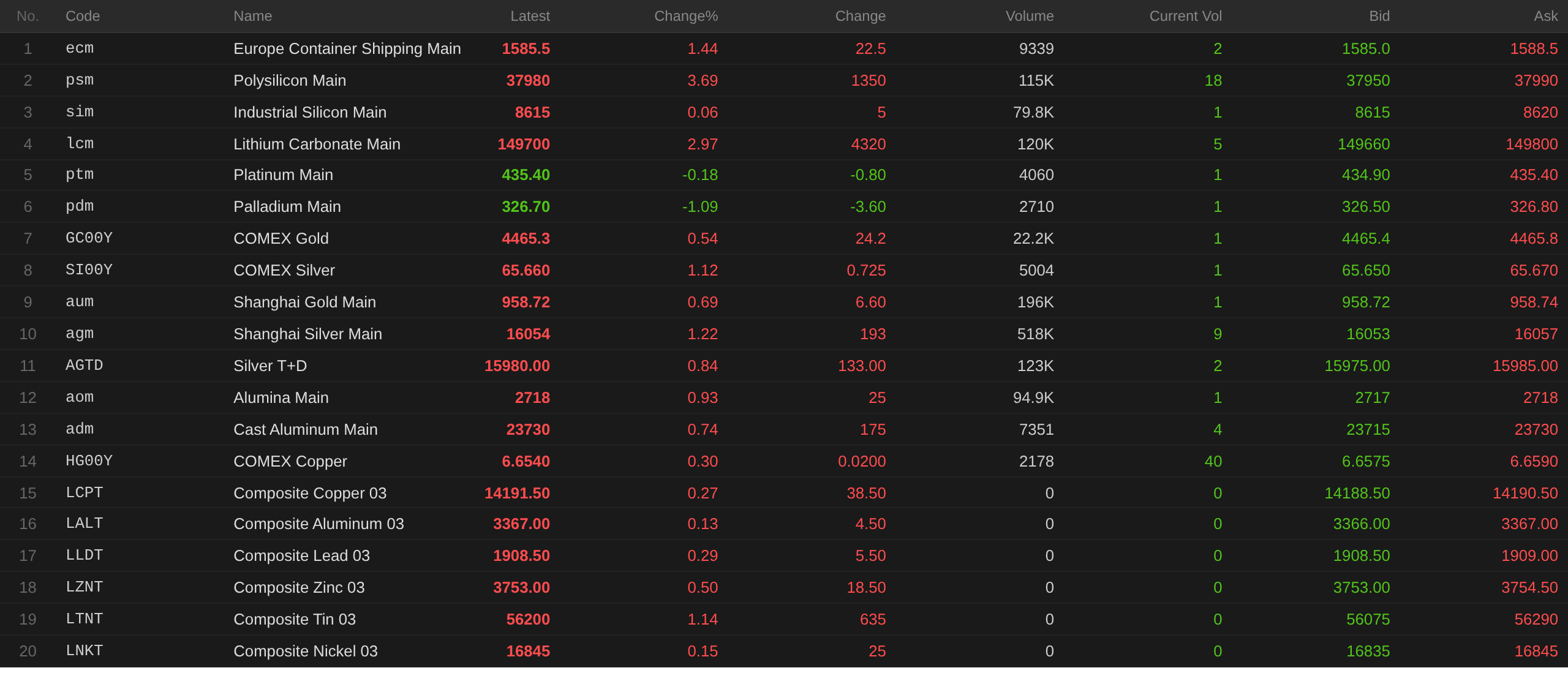Click the AGTD code cell

coord(85,366)
